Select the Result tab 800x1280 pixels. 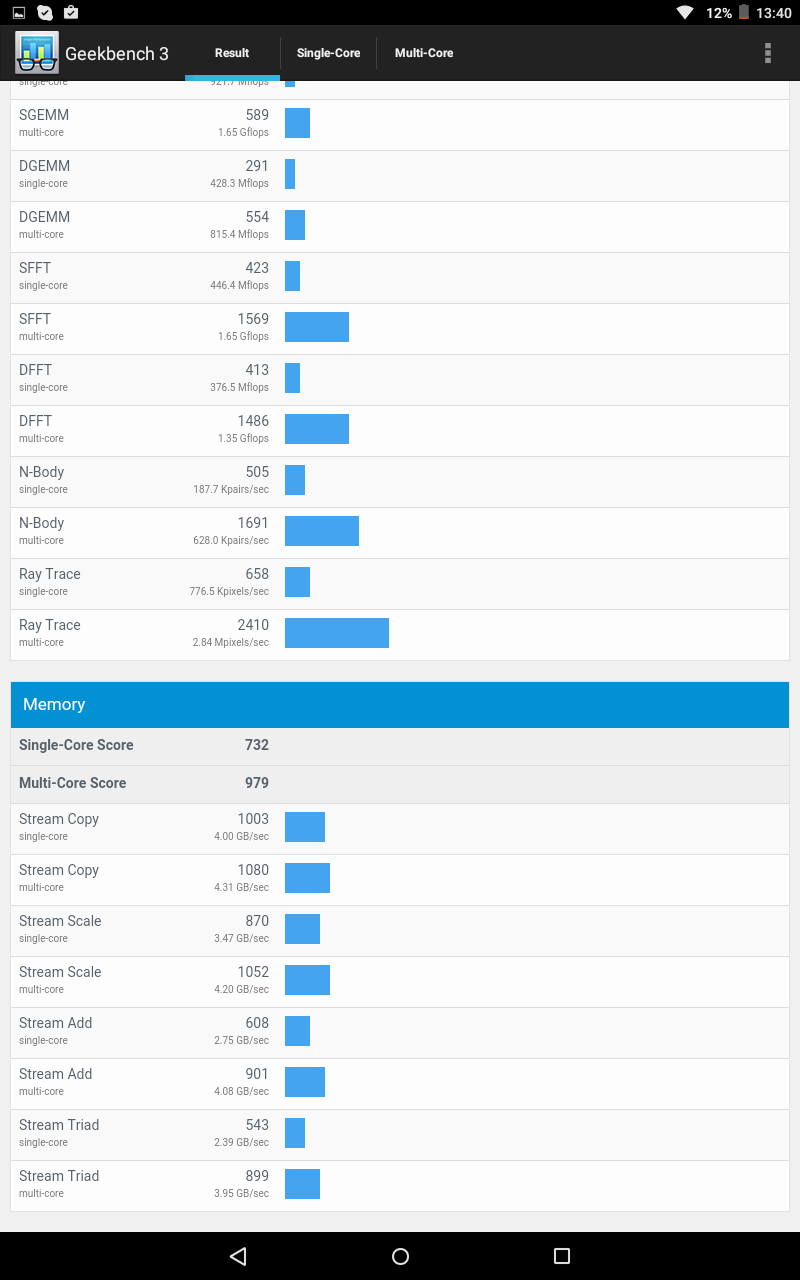[x=232, y=53]
